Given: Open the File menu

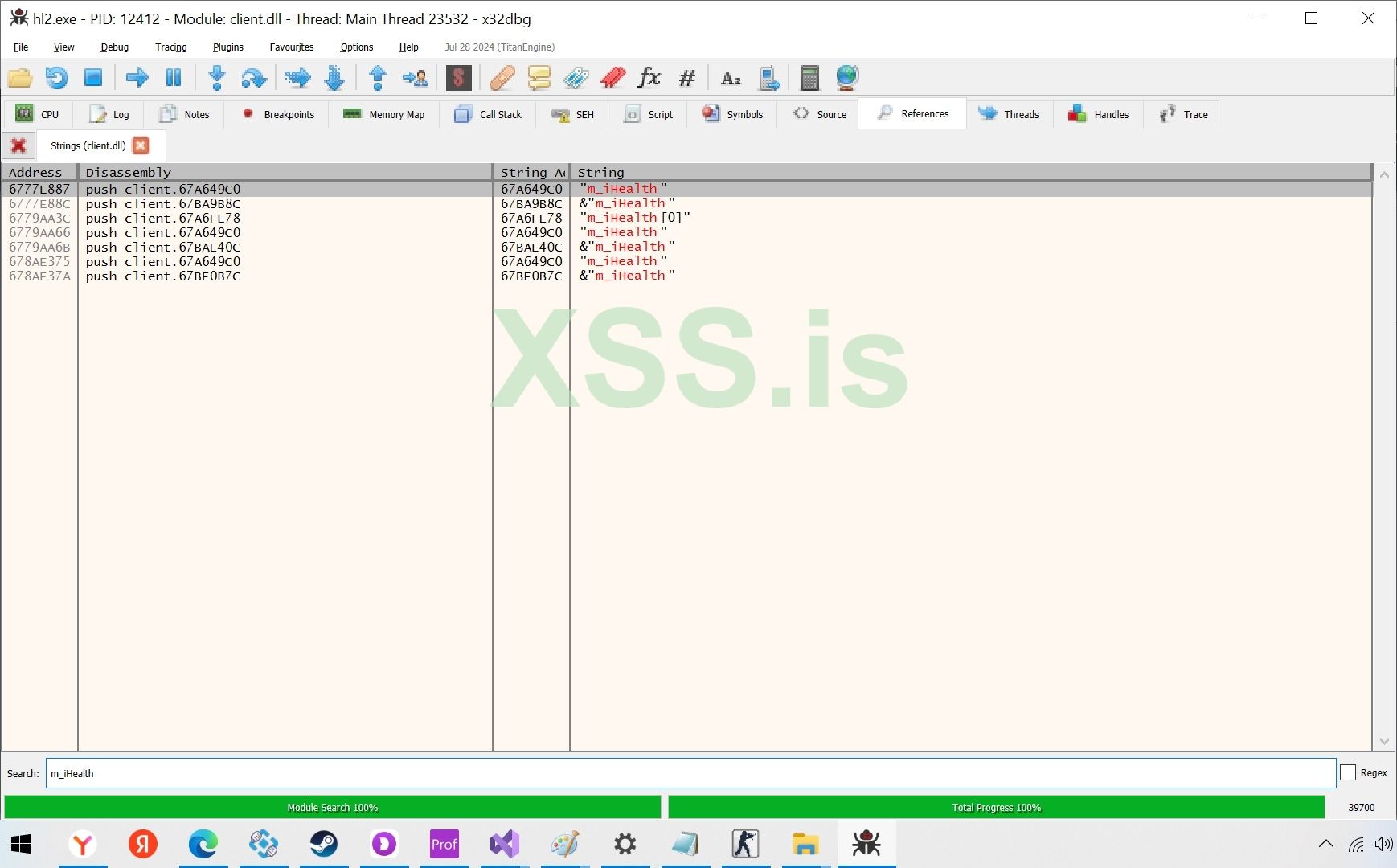Looking at the screenshot, I should coord(21,47).
